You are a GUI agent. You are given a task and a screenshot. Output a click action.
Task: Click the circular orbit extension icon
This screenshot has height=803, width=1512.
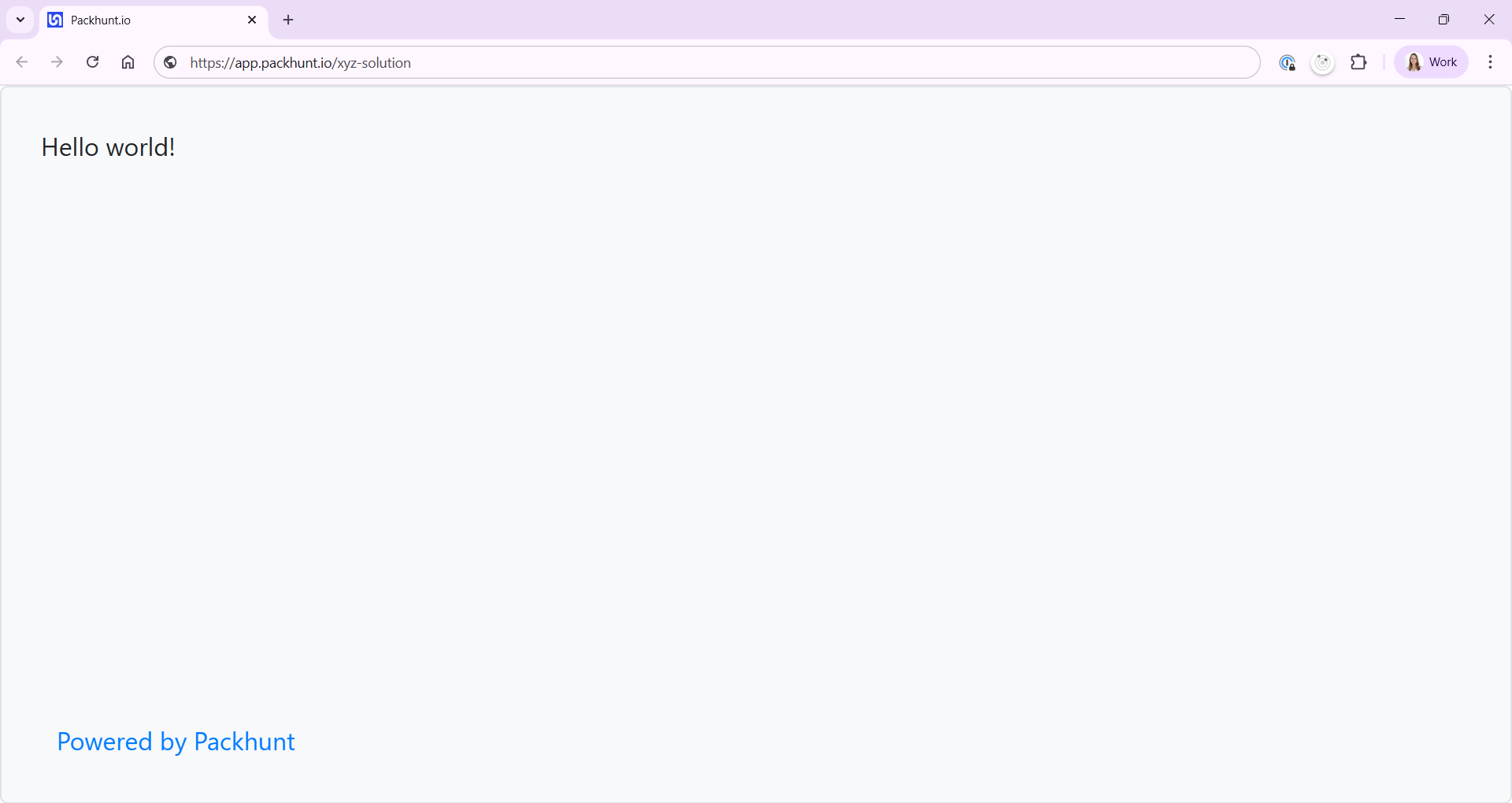coord(1323,63)
